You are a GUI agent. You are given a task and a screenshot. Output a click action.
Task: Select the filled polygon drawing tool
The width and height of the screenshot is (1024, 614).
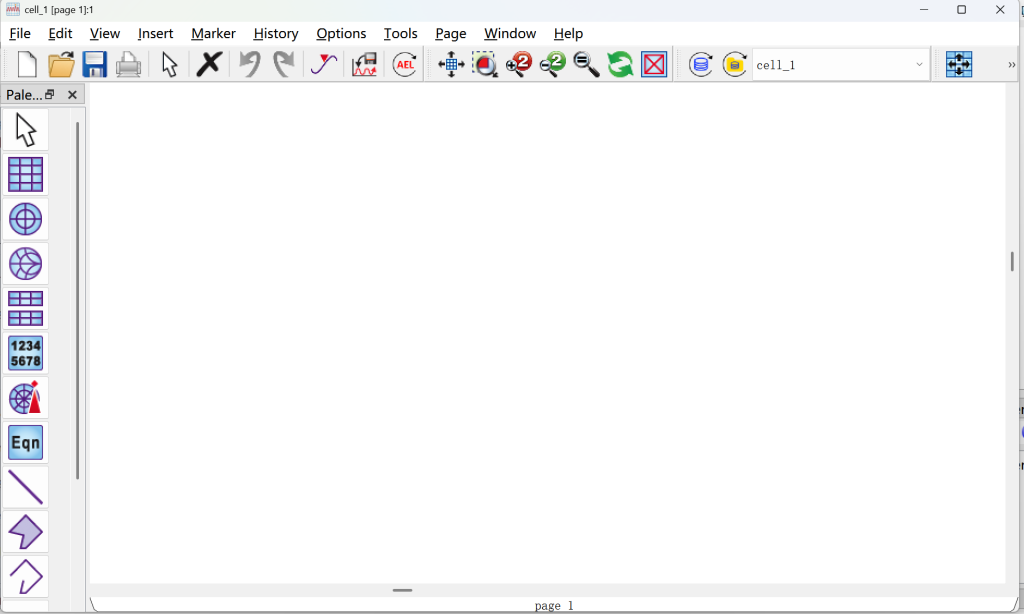click(x=25, y=532)
